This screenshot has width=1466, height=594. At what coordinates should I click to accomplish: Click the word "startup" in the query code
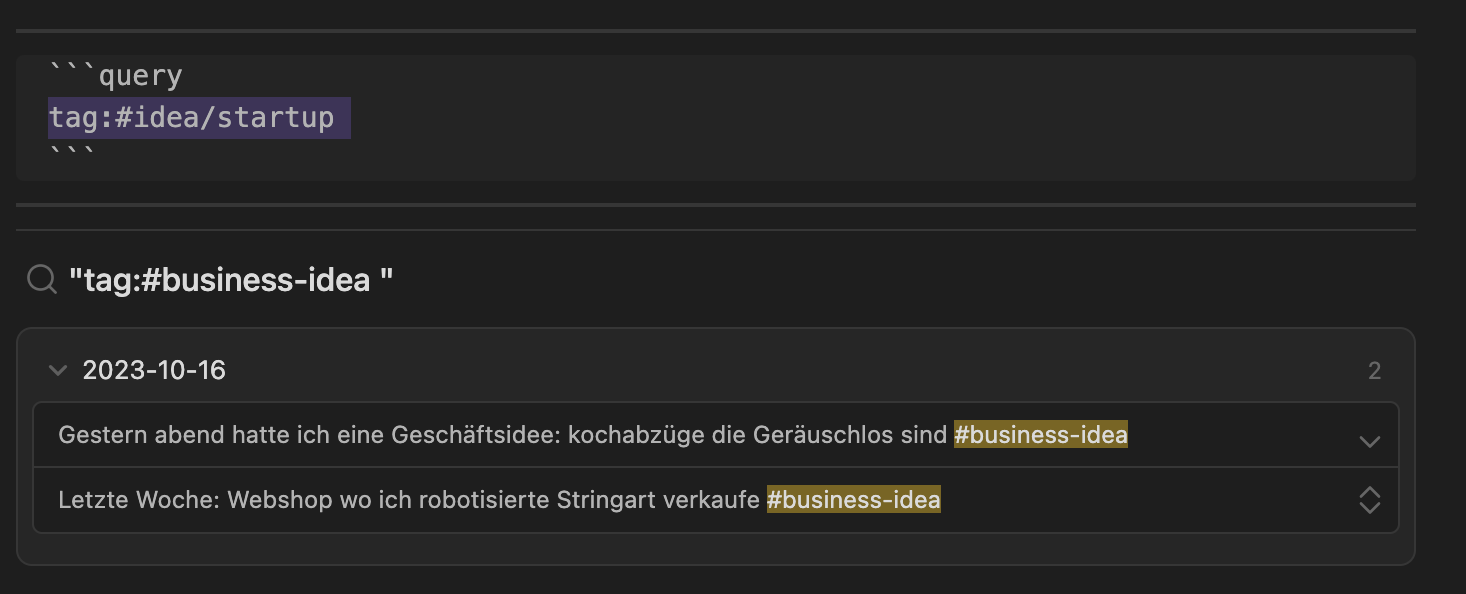[x=276, y=118]
